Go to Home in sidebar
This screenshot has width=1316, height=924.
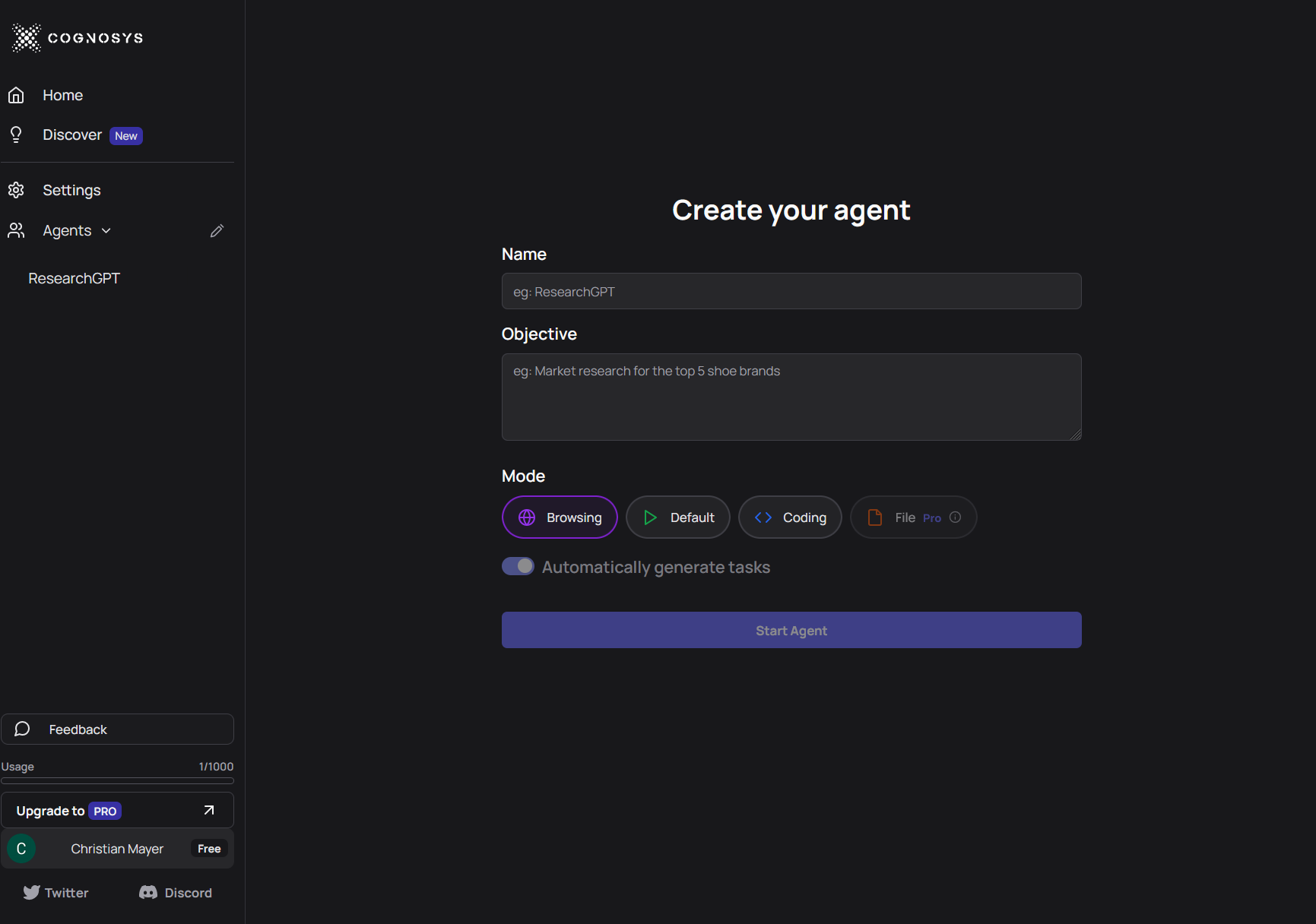pyautogui.click(x=62, y=96)
